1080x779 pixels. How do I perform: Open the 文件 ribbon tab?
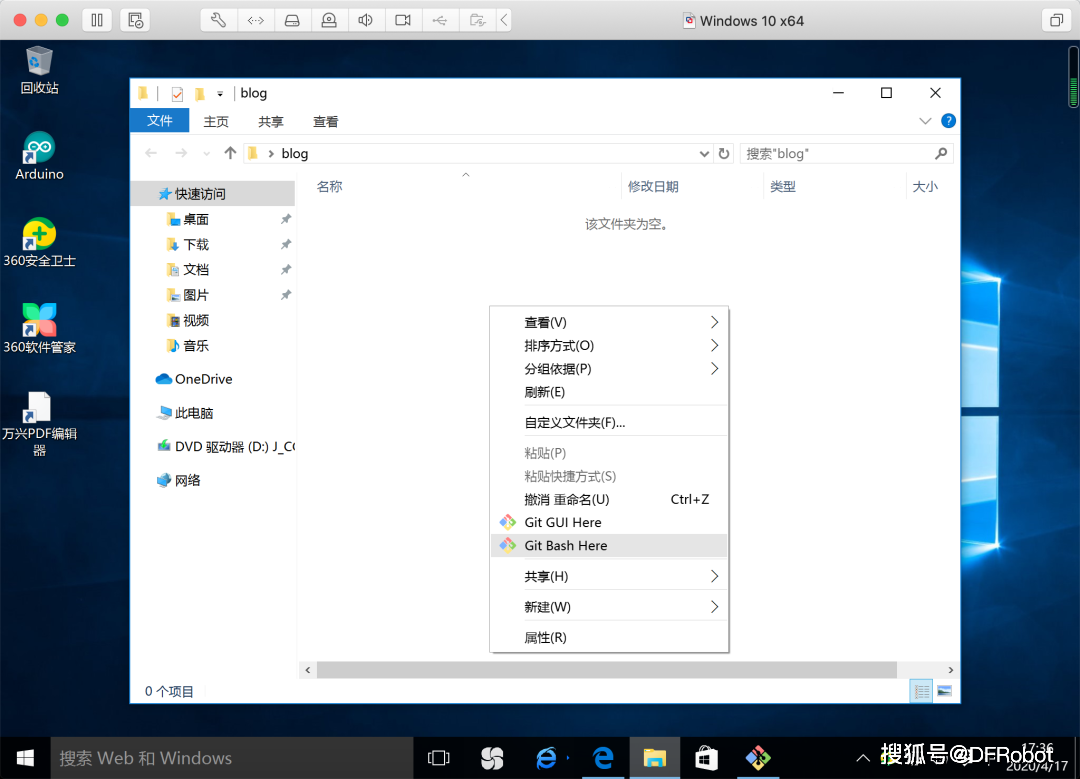pos(160,121)
